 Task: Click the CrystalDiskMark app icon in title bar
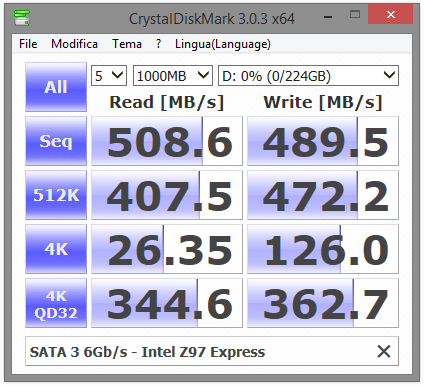(22, 18)
